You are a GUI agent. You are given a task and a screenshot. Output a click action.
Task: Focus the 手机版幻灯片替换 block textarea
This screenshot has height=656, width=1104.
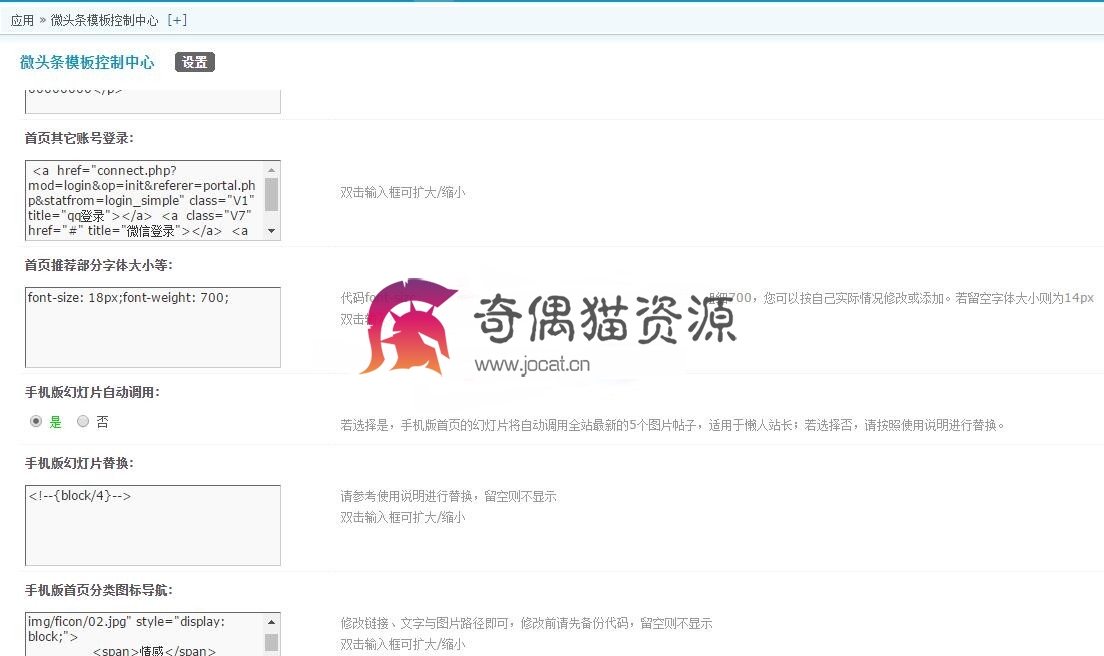[x=153, y=525]
